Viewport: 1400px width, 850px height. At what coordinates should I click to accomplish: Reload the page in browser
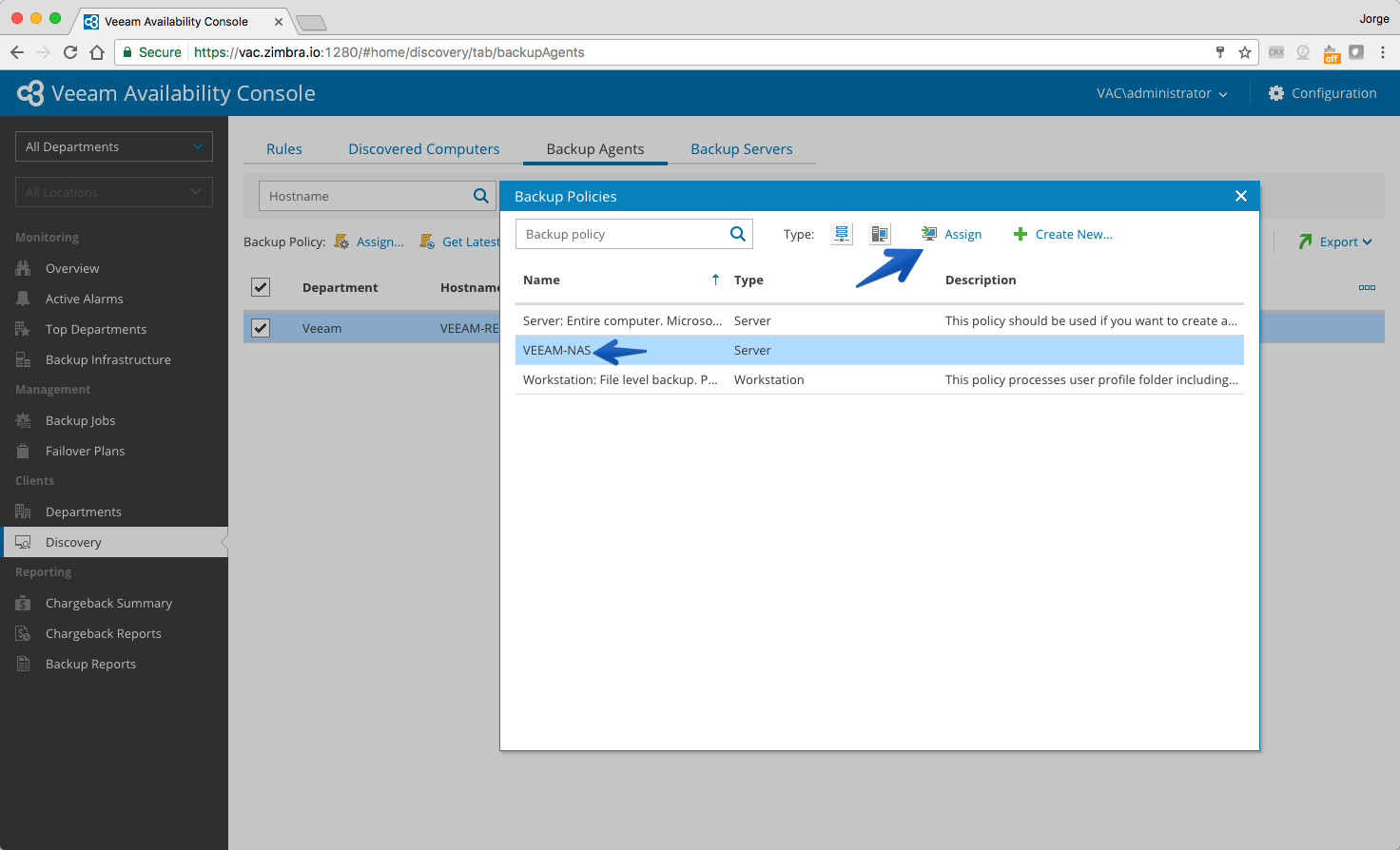pos(70,52)
